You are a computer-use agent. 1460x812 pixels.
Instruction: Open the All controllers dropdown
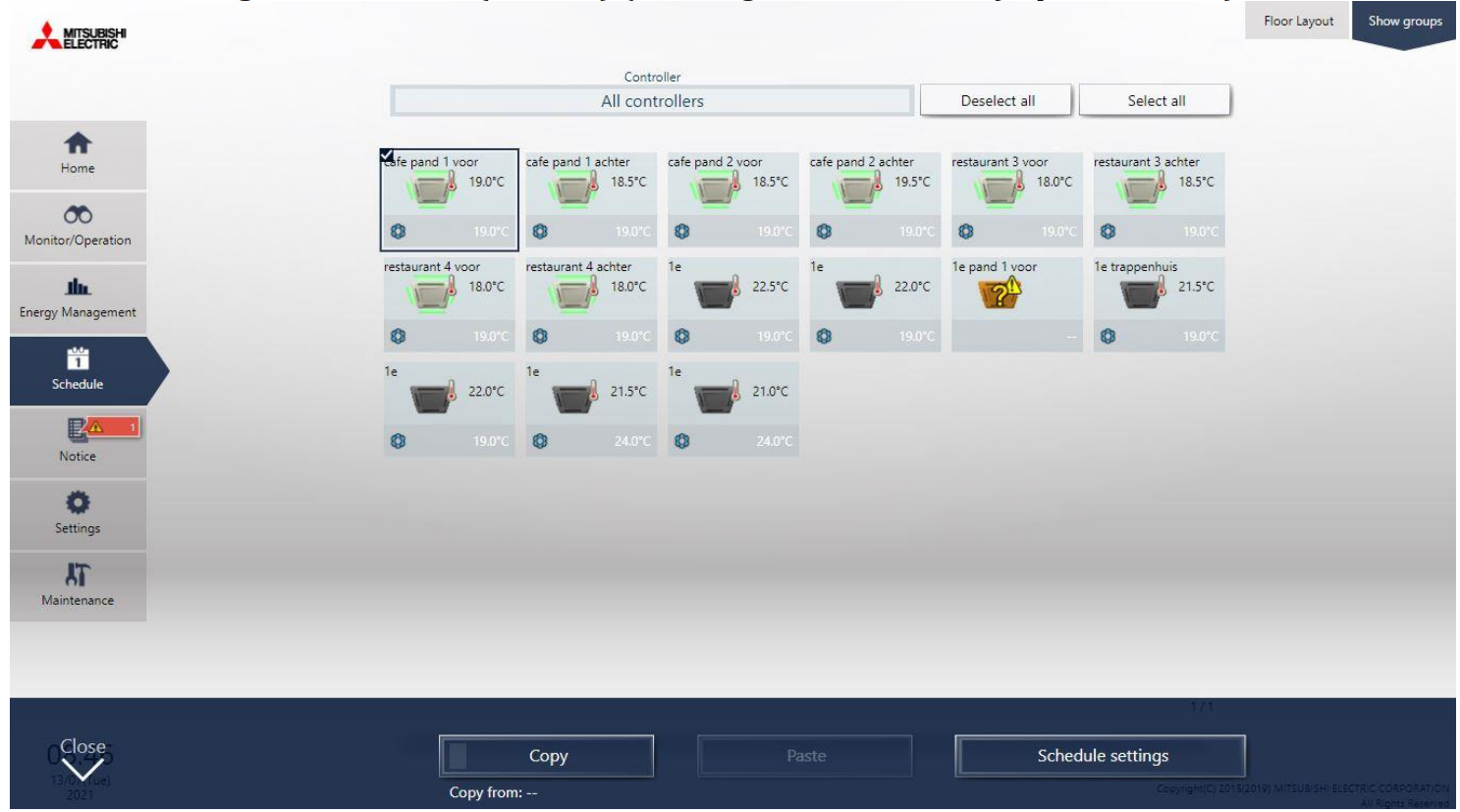(x=652, y=101)
